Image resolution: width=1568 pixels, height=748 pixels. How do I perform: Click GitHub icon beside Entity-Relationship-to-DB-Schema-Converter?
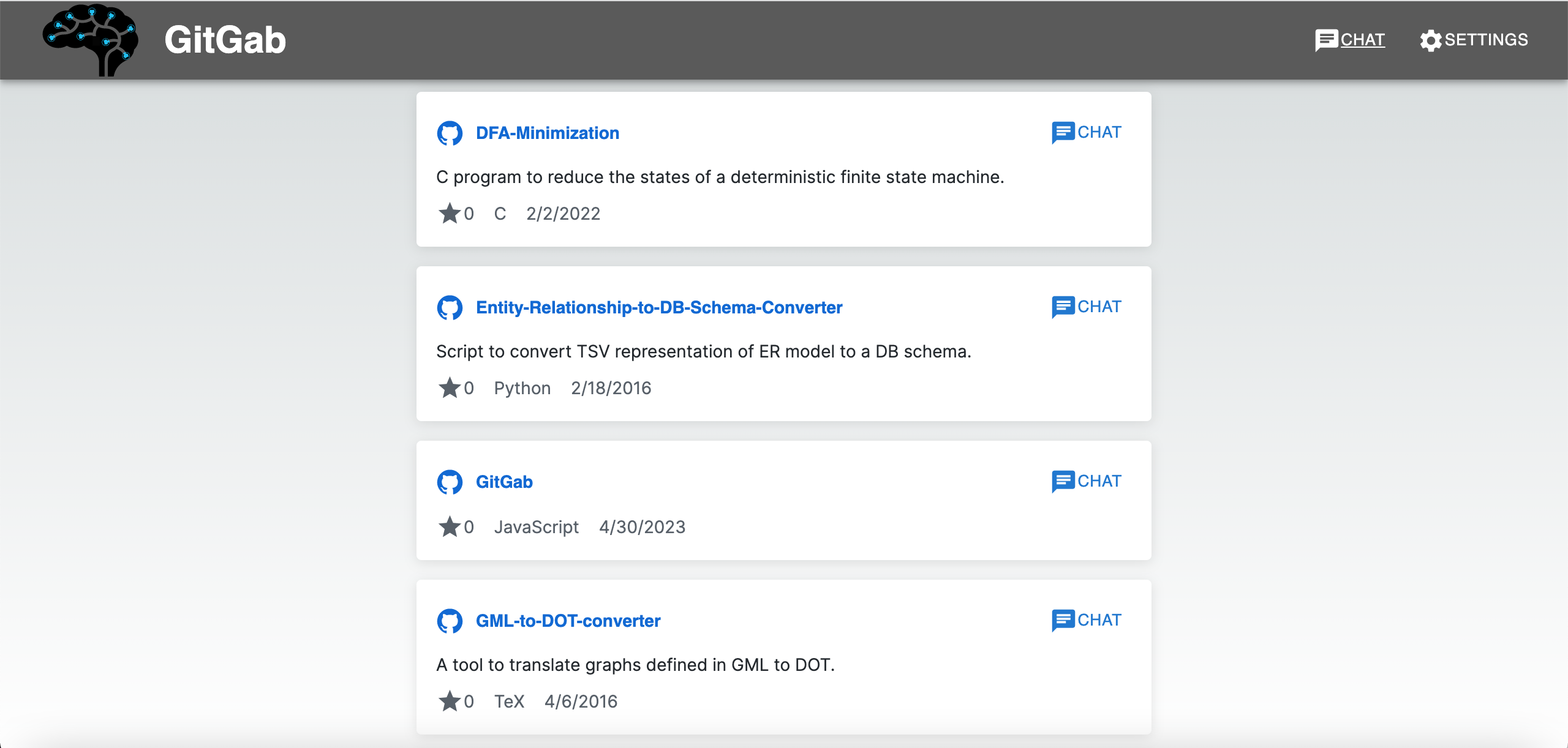tap(450, 307)
